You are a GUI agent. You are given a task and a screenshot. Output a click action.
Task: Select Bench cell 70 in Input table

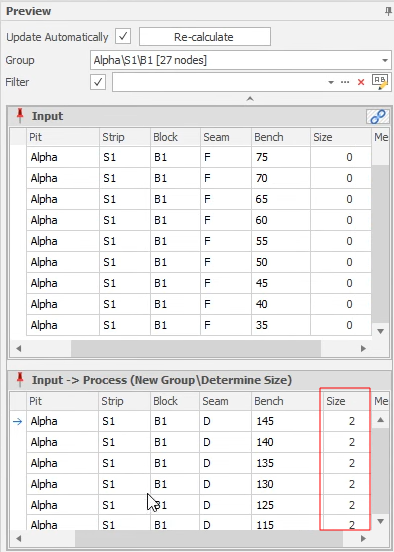click(281, 178)
